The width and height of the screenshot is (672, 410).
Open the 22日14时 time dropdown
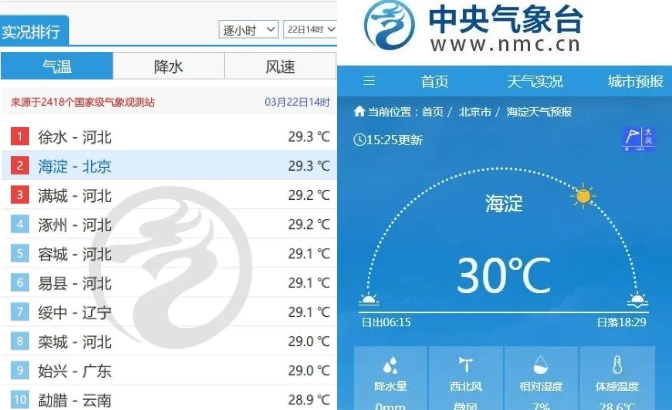coord(310,30)
